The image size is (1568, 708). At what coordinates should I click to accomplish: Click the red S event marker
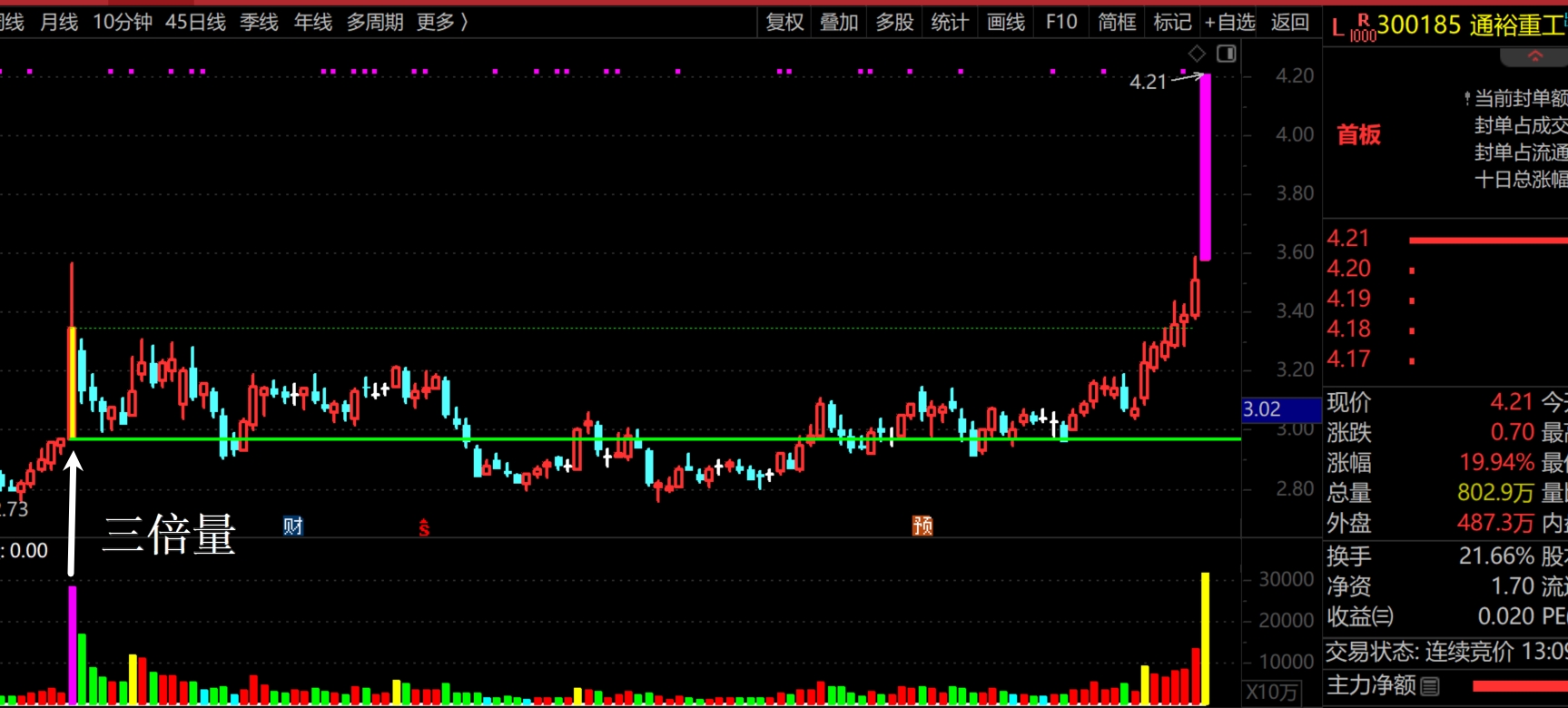pyautogui.click(x=424, y=527)
